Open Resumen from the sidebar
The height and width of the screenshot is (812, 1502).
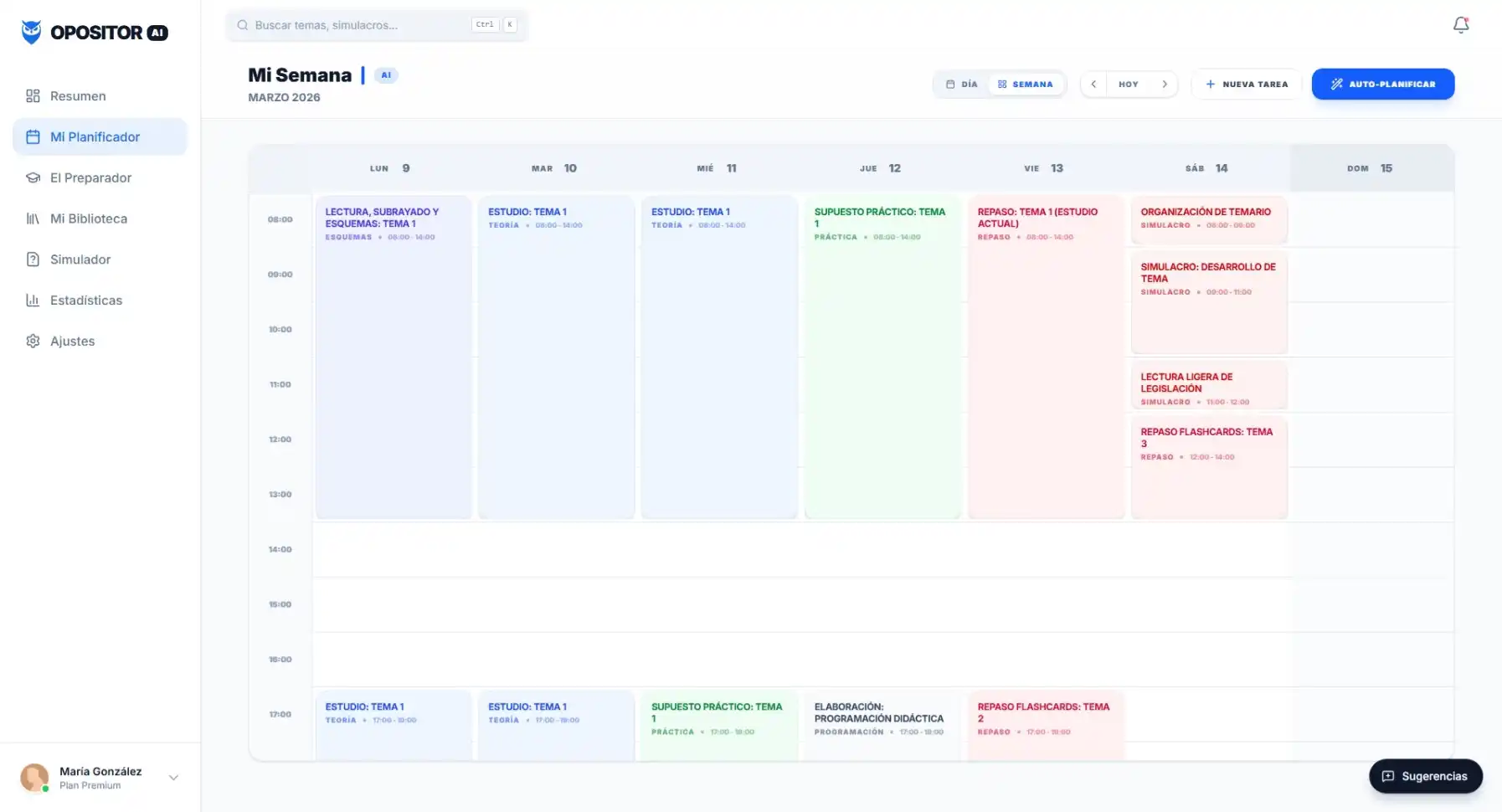pos(78,96)
